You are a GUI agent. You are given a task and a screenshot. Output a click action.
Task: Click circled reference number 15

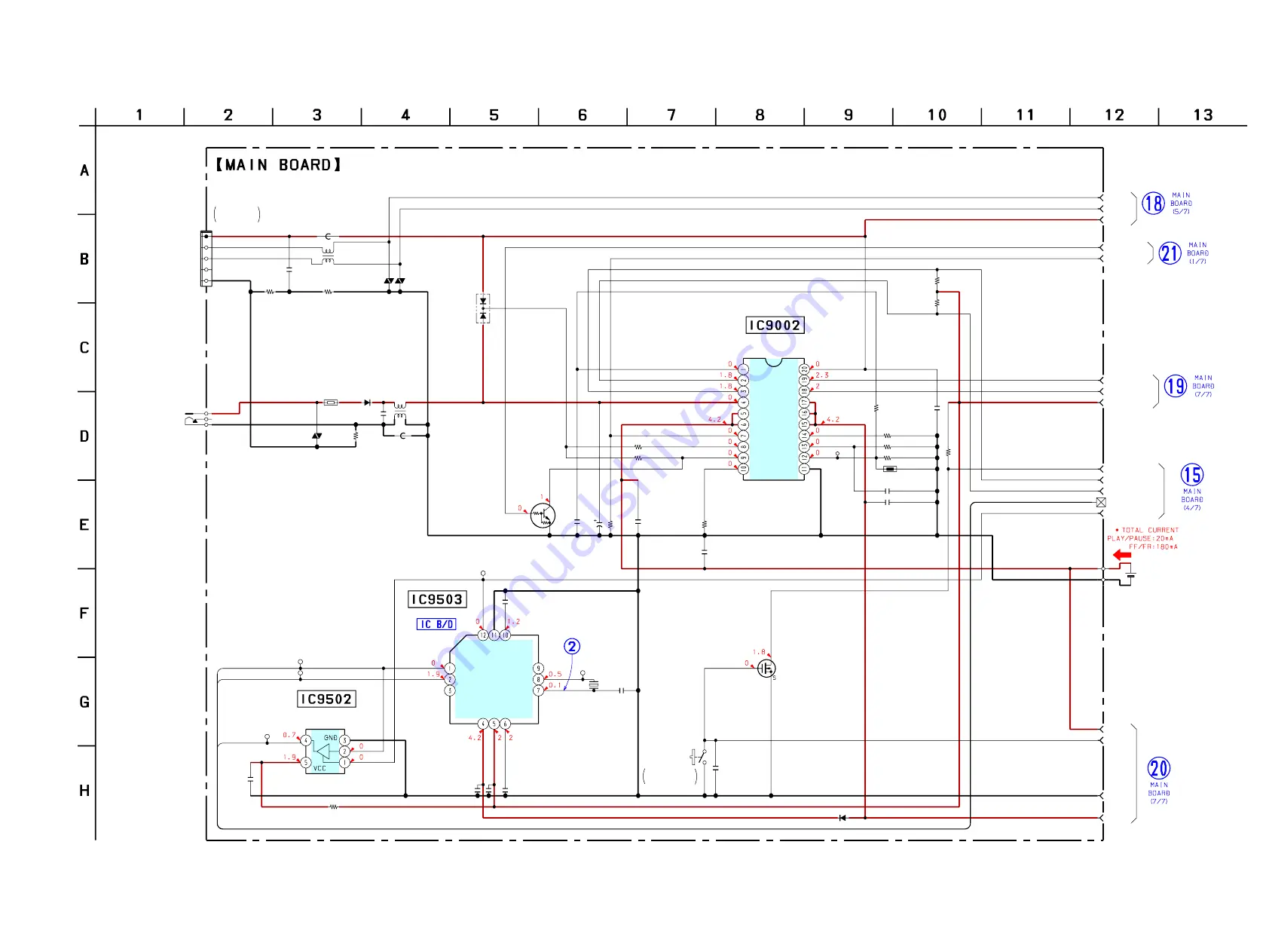(x=1192, y=475)
